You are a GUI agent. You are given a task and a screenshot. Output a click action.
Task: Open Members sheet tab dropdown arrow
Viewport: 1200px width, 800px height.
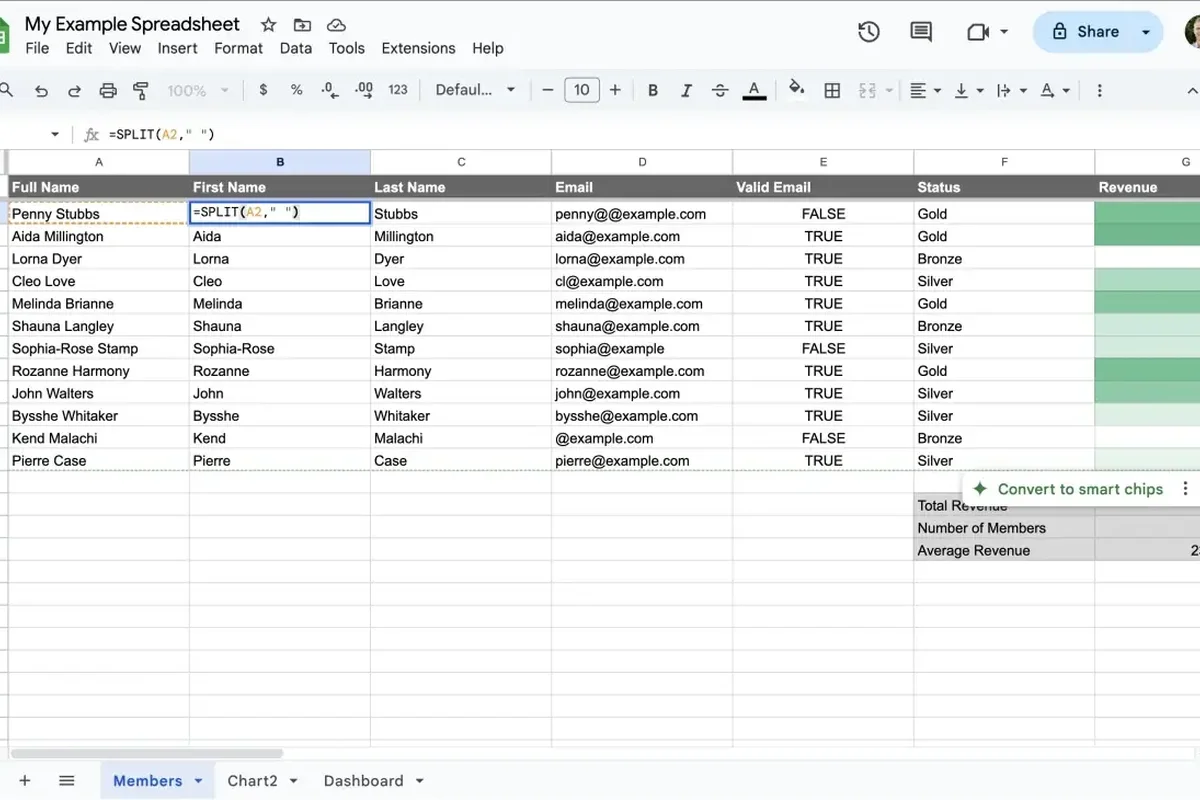[198, 781]
